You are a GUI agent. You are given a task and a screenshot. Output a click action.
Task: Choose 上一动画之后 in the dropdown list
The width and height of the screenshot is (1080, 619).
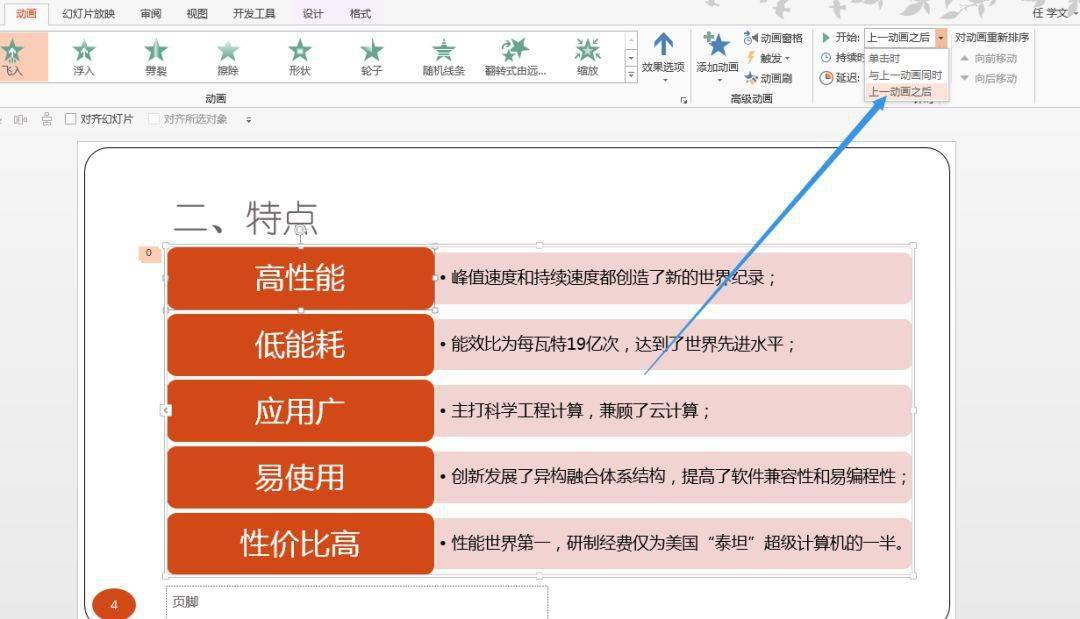tap(906, 92)
